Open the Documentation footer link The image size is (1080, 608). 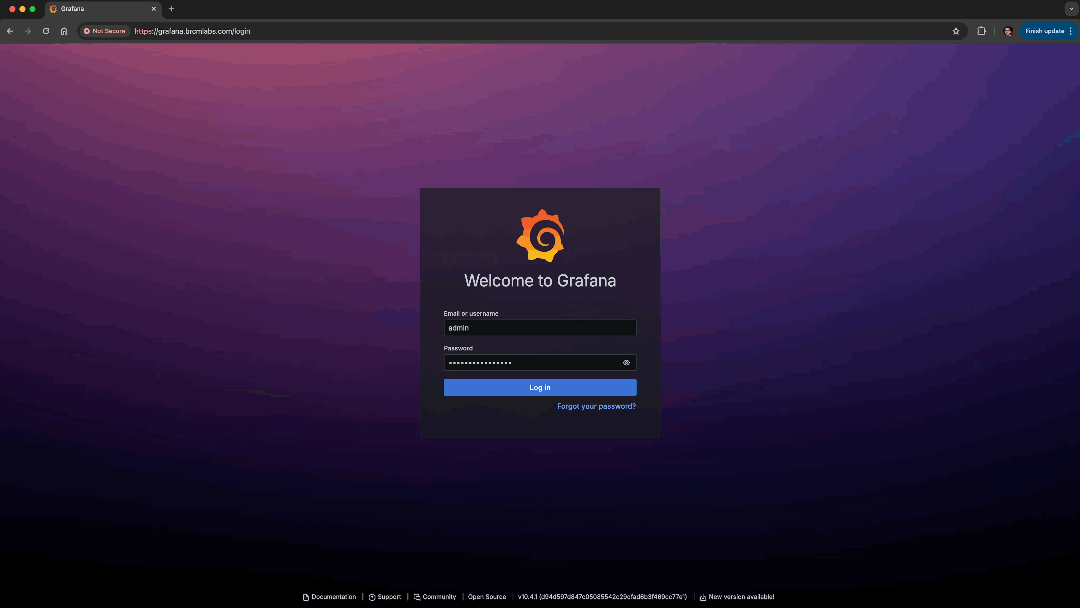point(329,597)
